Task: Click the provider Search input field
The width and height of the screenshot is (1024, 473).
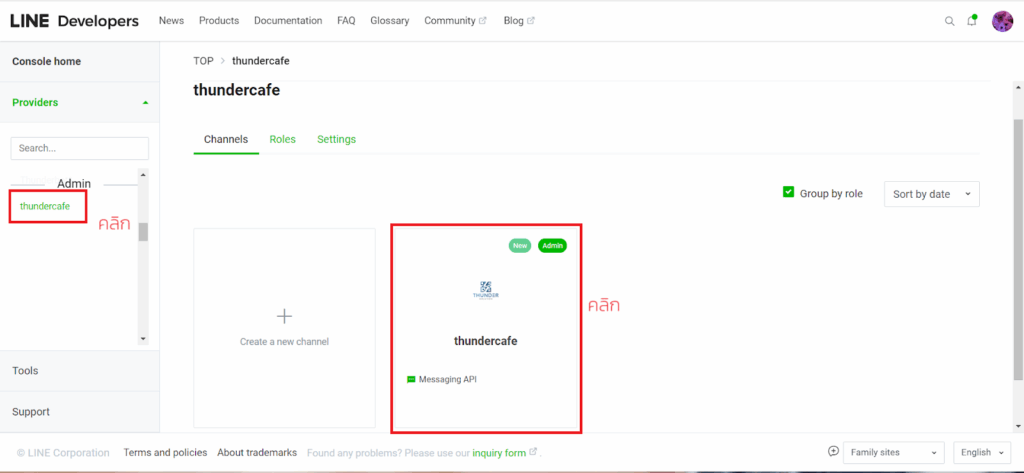Action: click(79, 148)
